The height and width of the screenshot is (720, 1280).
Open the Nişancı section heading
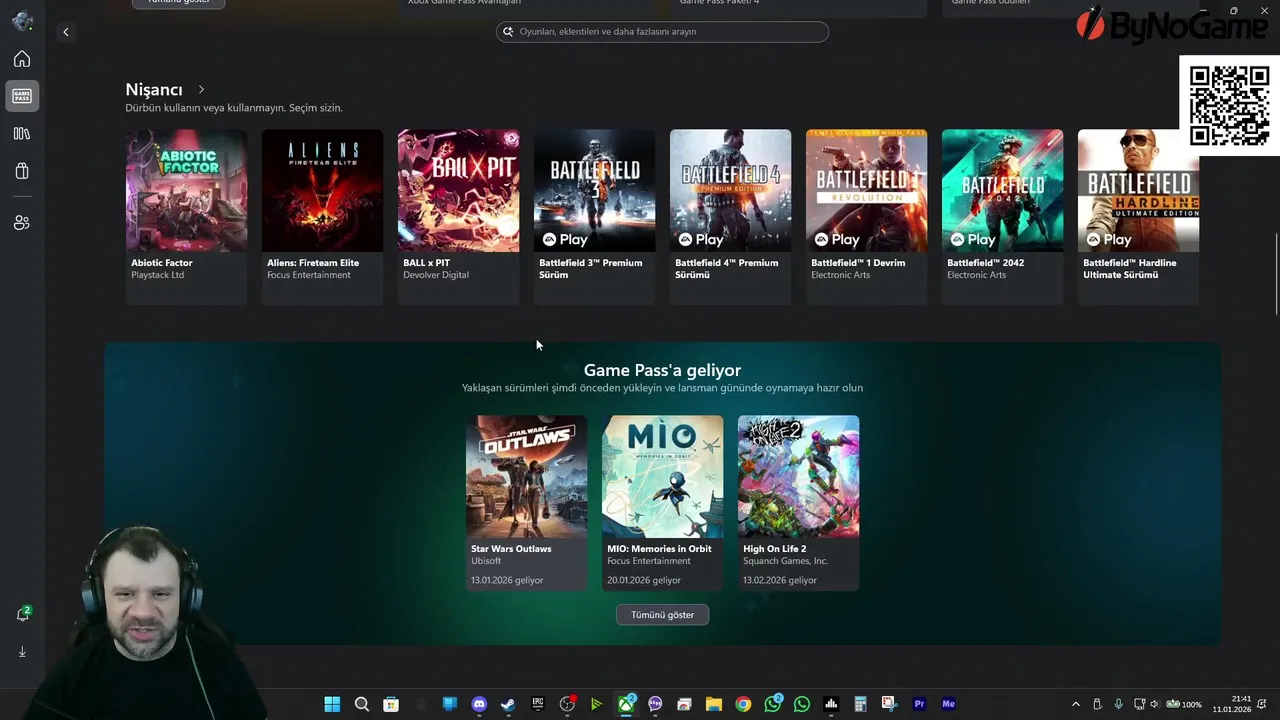[x=154, y=90]
